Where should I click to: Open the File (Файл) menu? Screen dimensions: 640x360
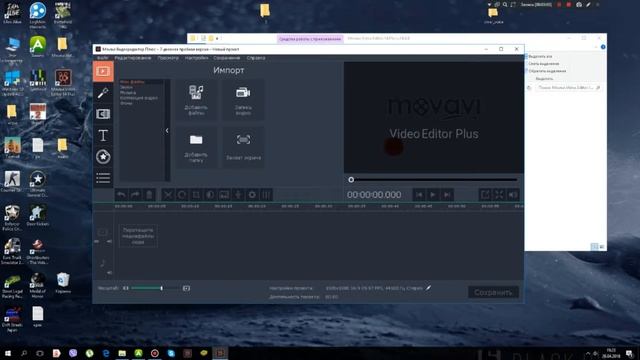pos(103,58)
